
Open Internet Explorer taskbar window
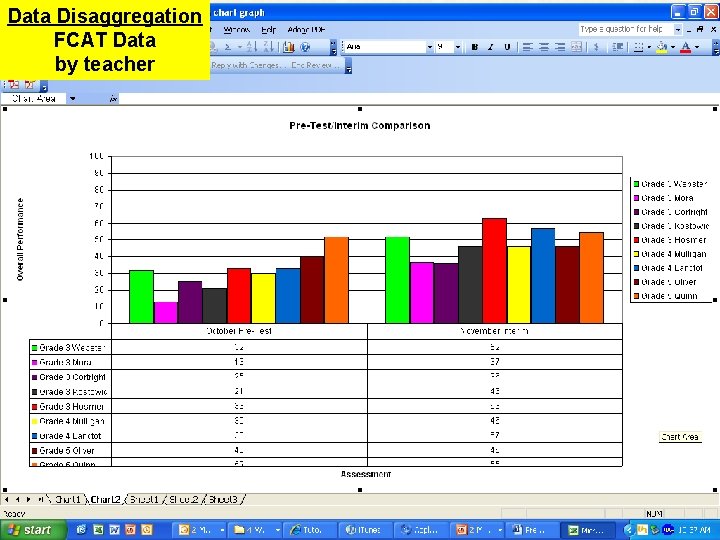pos(309,530)
